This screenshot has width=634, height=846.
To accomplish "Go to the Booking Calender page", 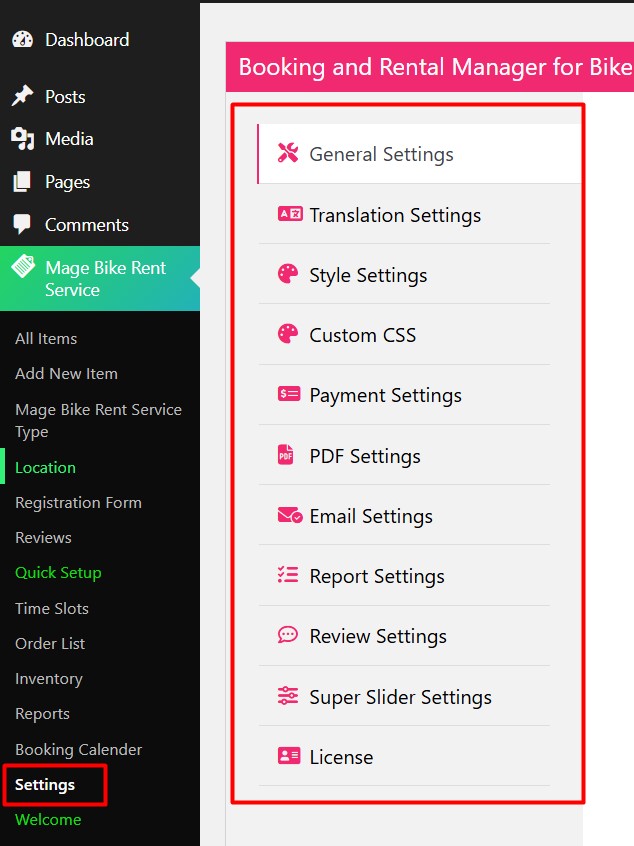I will [x=78, y=749].
